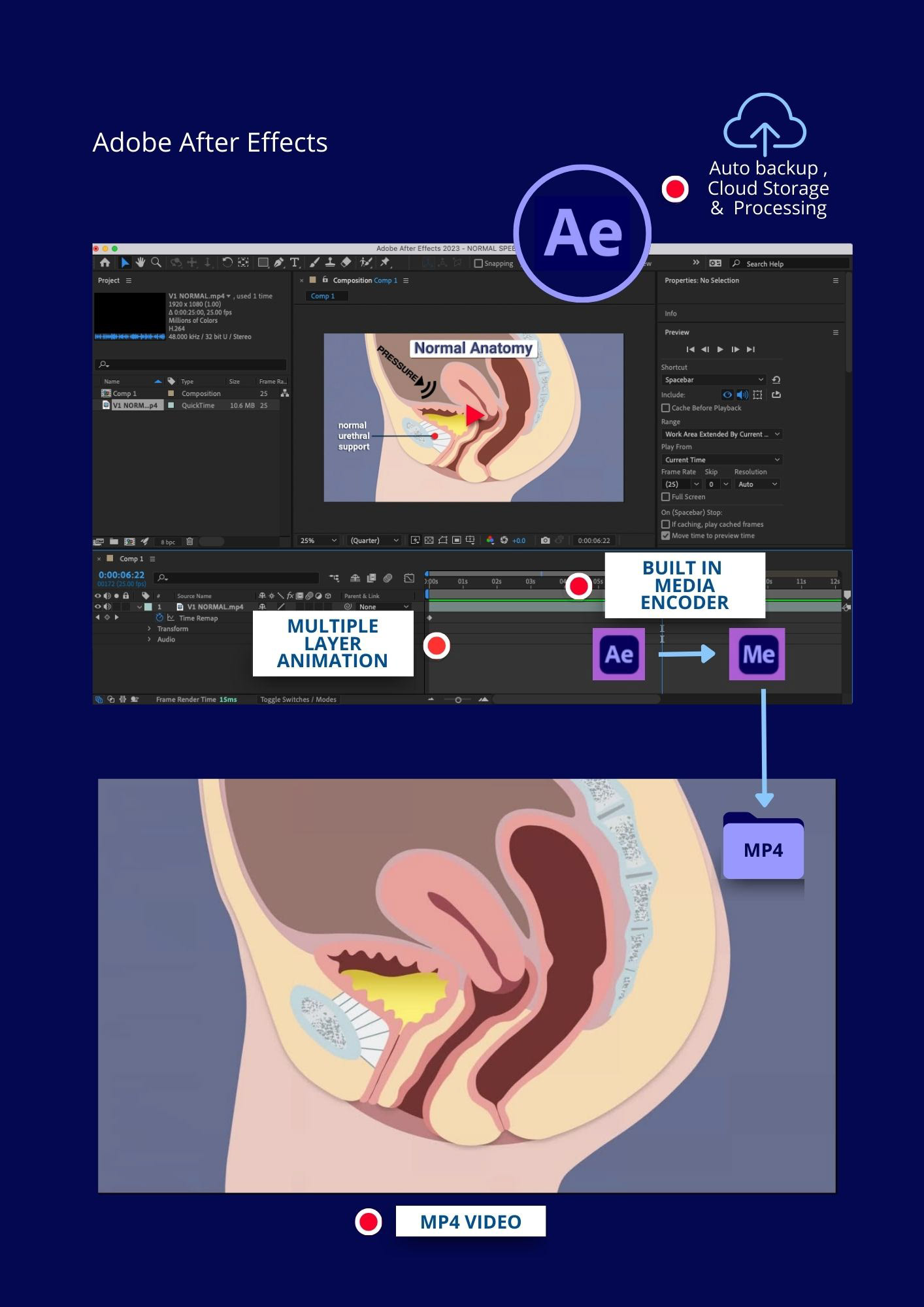Hide V1 NORMAL.mp4 layer video eye
Screen dimensions: 924x1307
click(x=98, y=606)
